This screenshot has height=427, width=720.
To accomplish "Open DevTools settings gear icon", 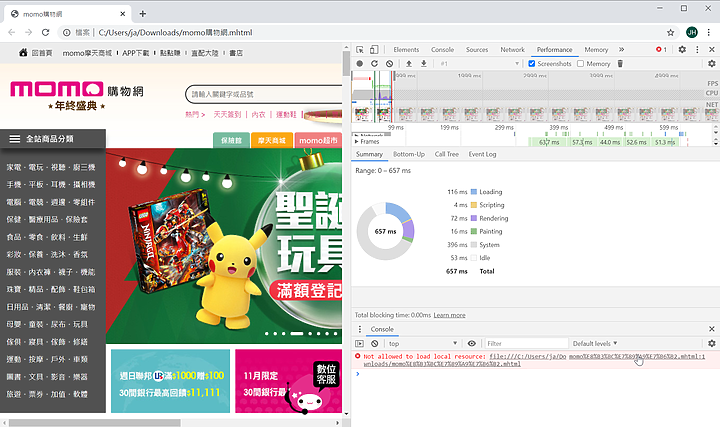I will (682, 50).
